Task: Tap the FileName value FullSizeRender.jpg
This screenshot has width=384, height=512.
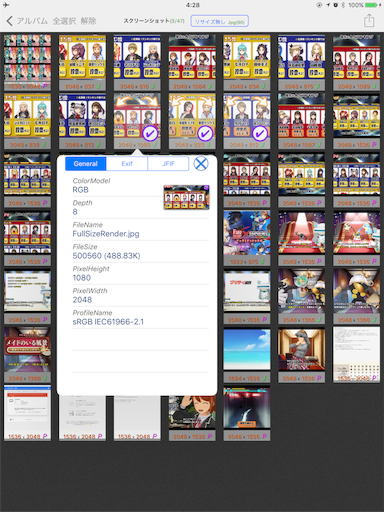Action: 106,234
